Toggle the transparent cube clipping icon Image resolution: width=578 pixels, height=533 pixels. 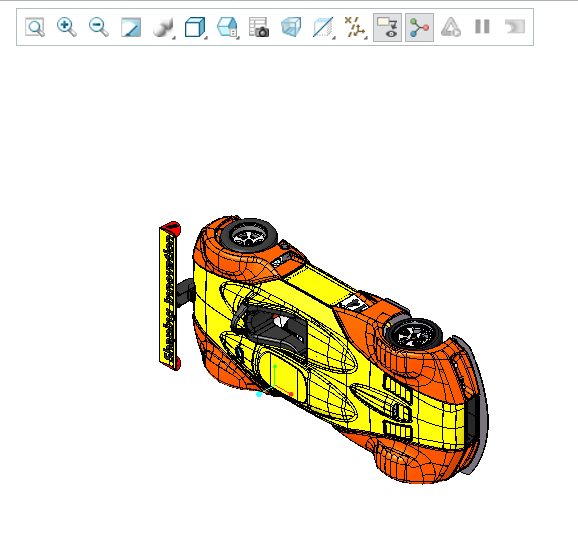(291, 27)
